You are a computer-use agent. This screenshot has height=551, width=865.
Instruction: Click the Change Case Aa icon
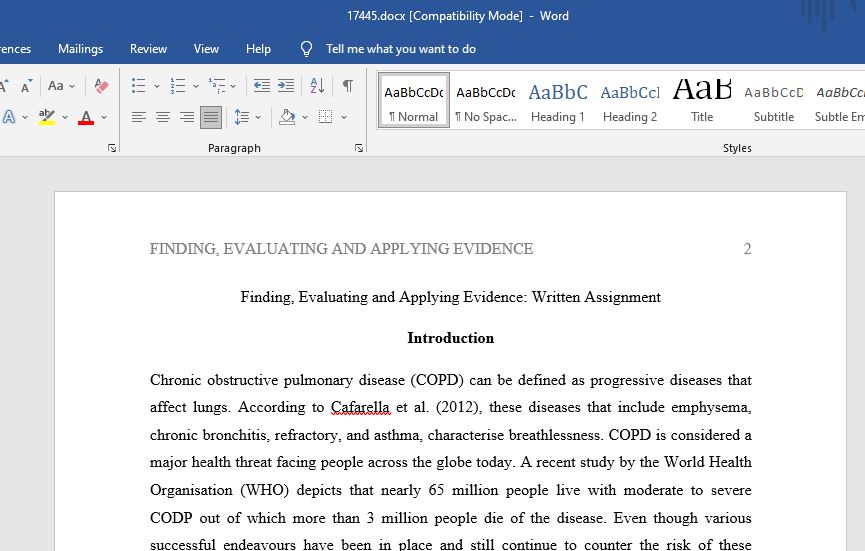pos(55,86)
